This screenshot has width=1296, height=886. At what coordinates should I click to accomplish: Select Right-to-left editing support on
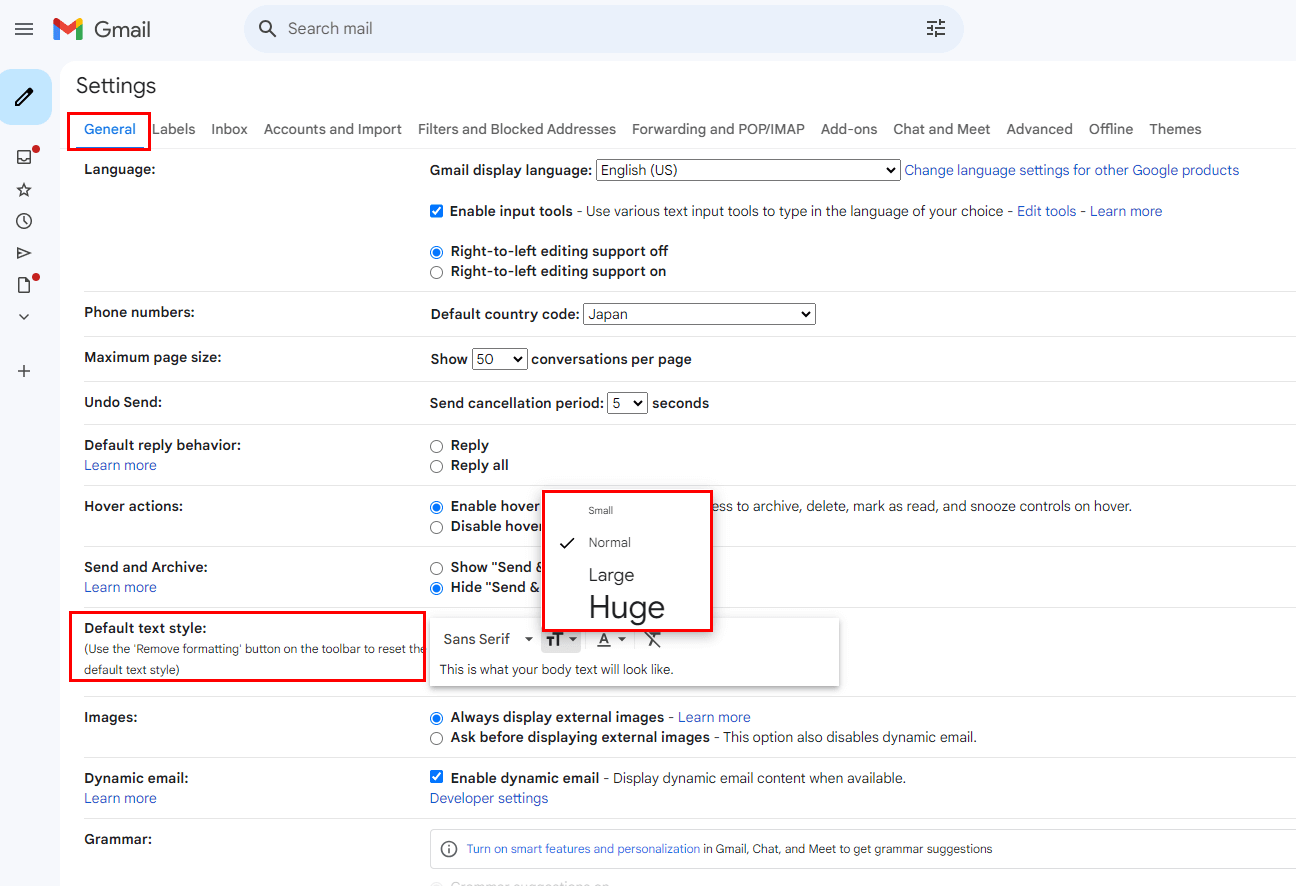[436, 272]
